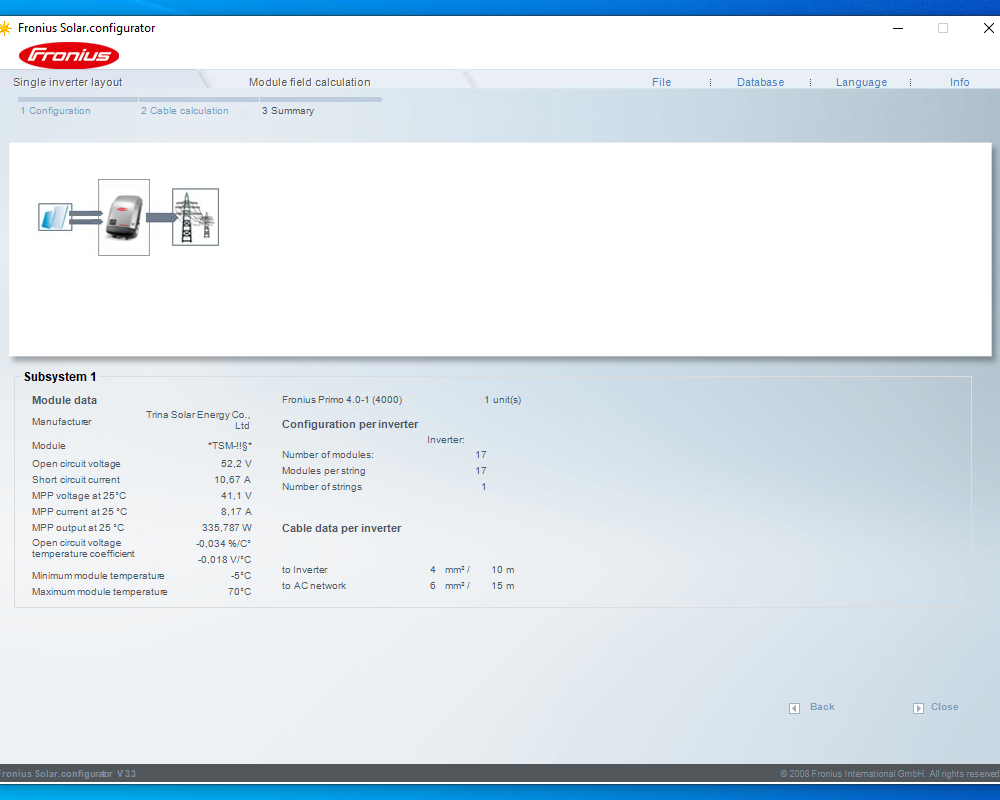Click the red Fronius logo

69,55
